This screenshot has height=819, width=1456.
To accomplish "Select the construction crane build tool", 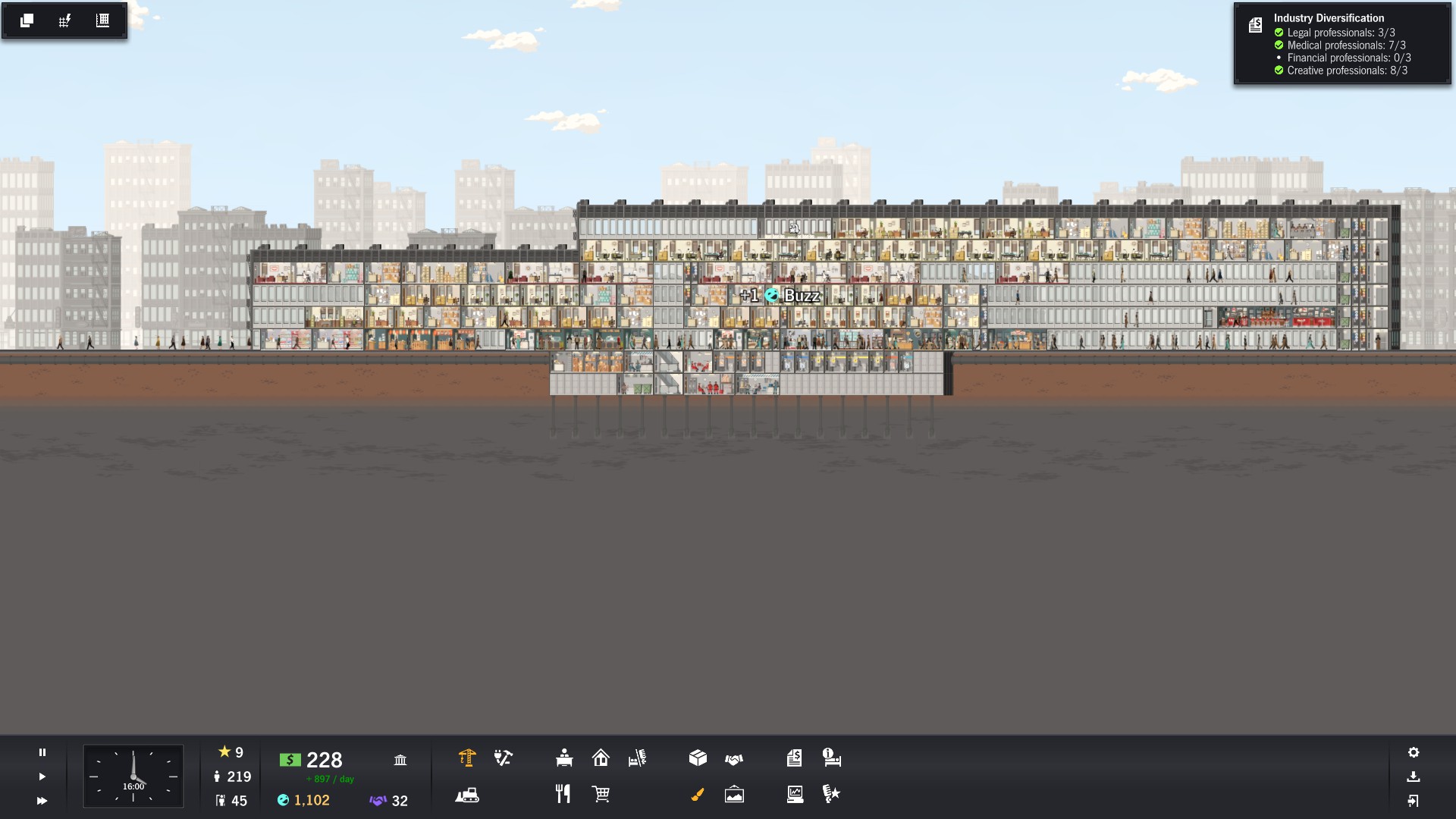I will (x=467, y=758).
